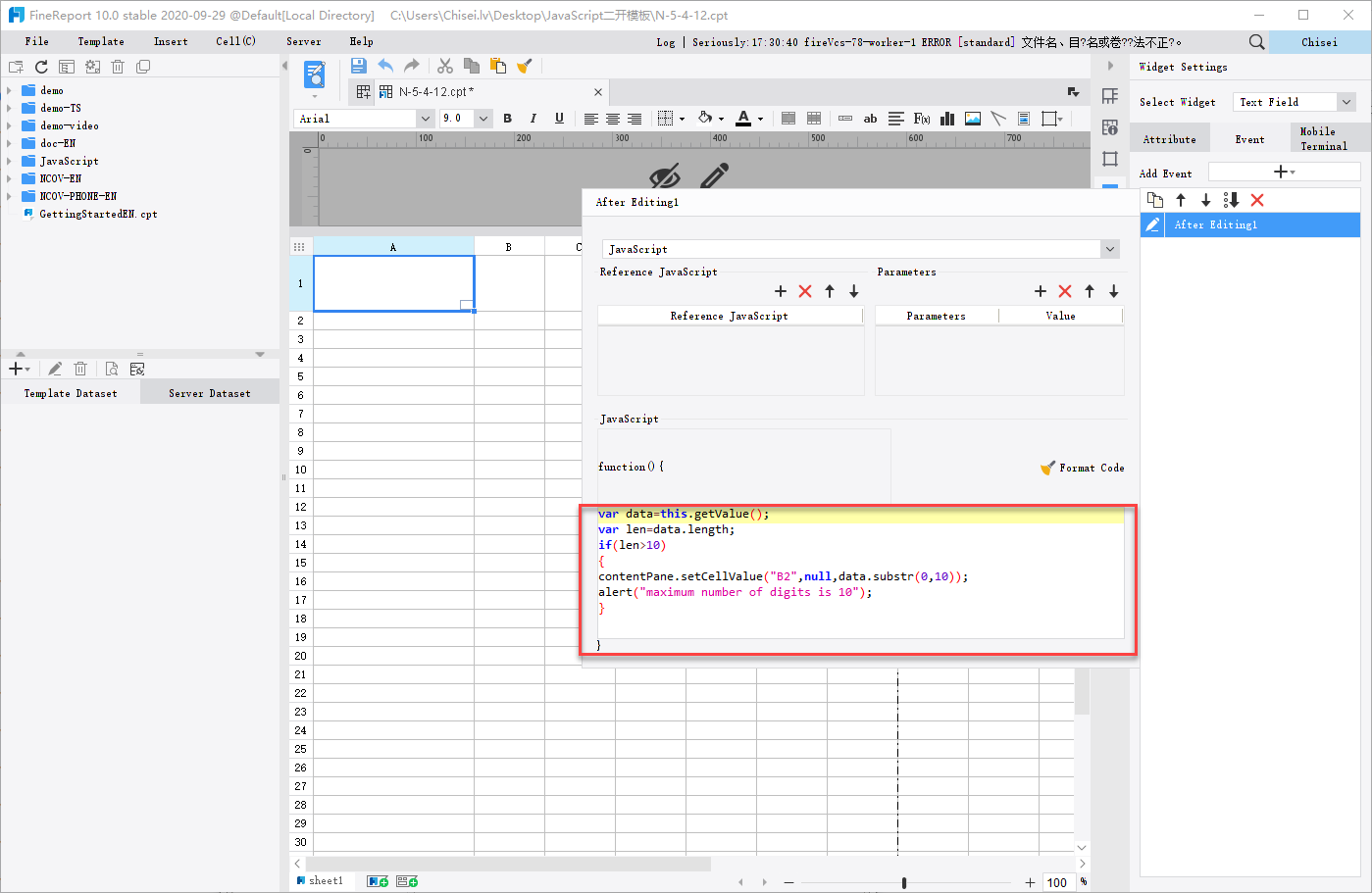Switch to the Mobile Terminal tab
The width and height of the screenshot is (1372, 893).
tap(1322, 138)
